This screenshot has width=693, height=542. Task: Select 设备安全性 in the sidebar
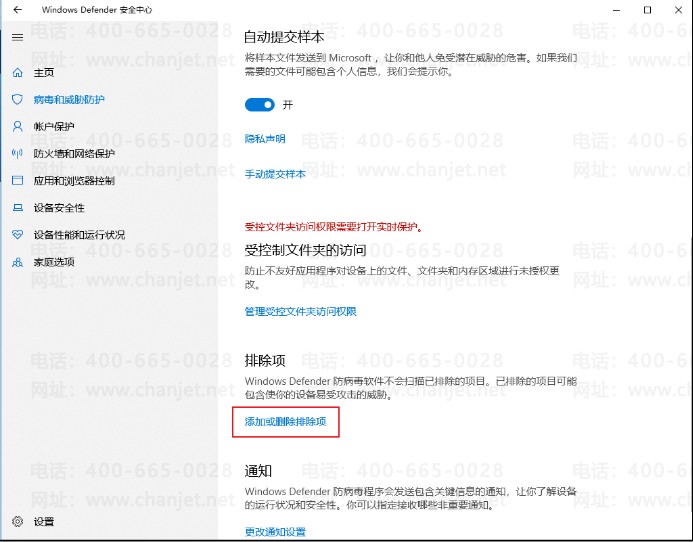point(59,208)
